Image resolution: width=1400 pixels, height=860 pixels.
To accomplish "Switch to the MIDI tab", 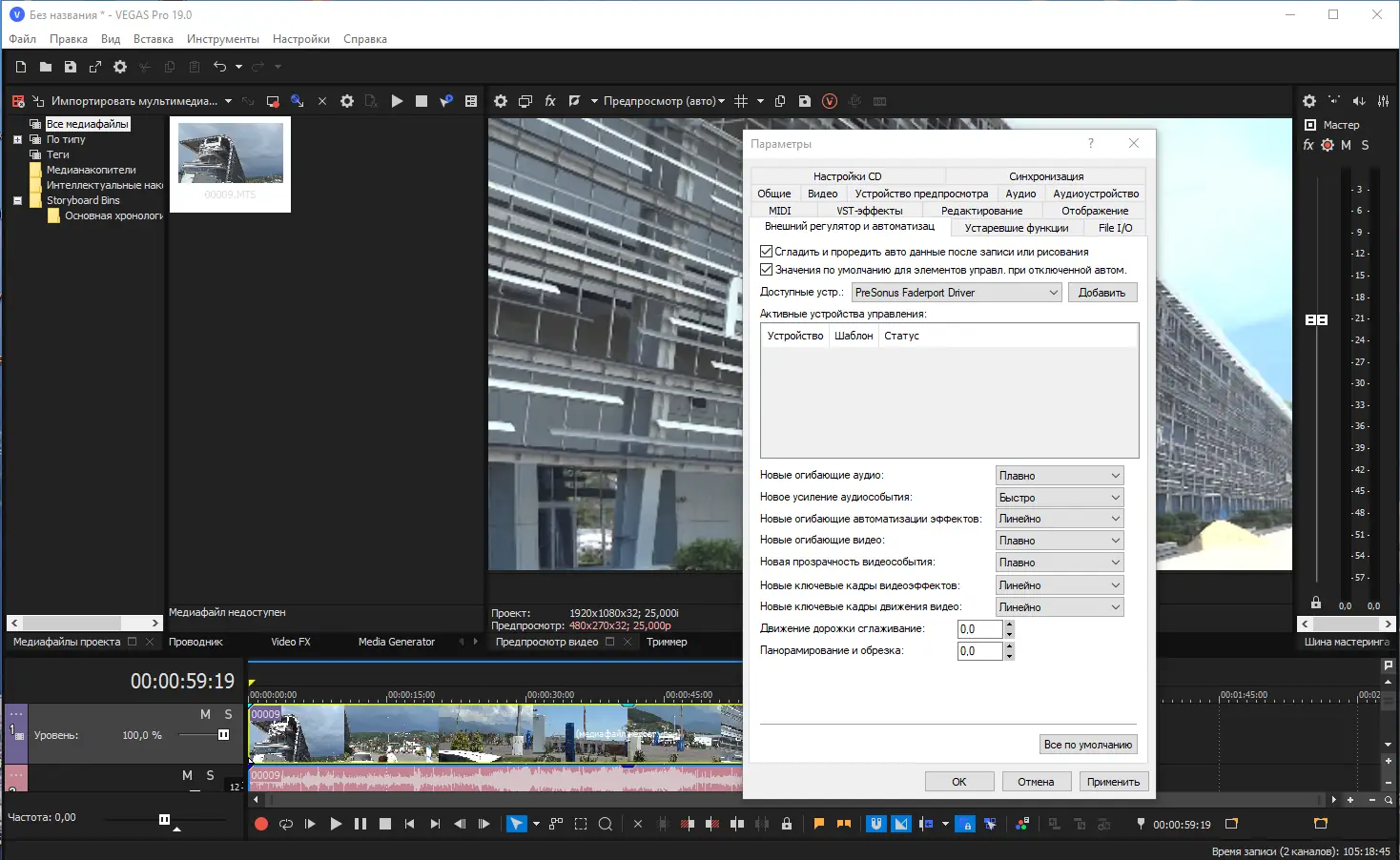I will [780, 211].
